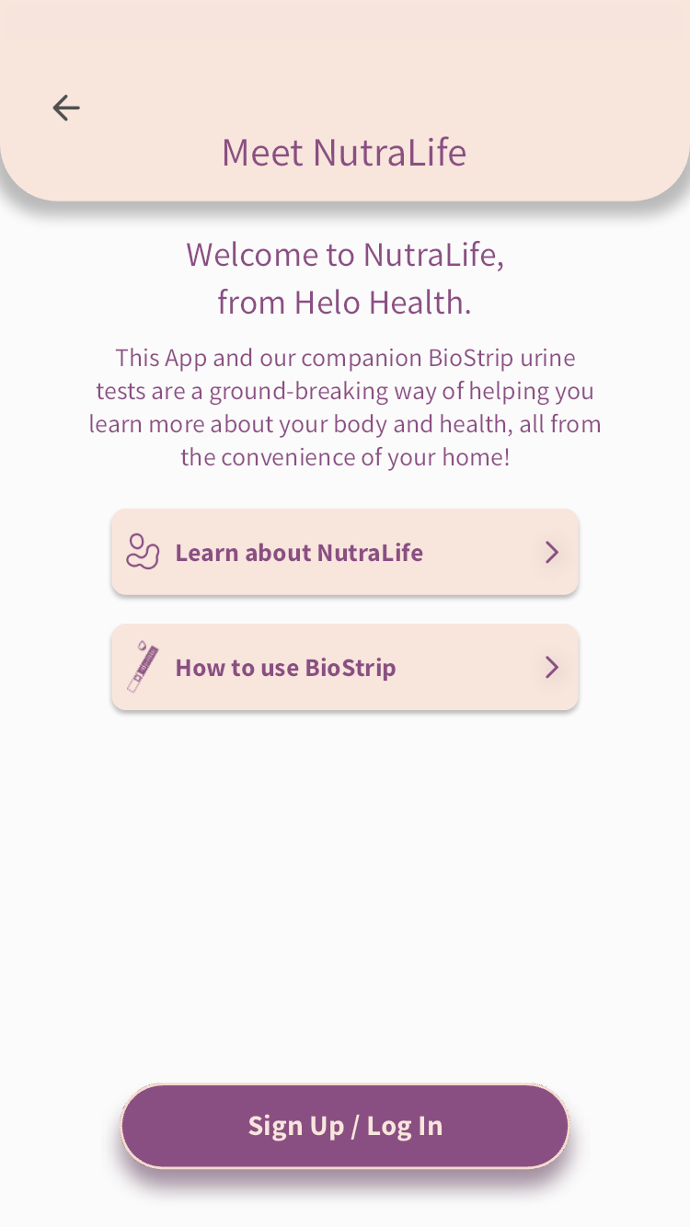
Task: Click the "Welcome to NutraLife," heading line
Action: point(345,254)
